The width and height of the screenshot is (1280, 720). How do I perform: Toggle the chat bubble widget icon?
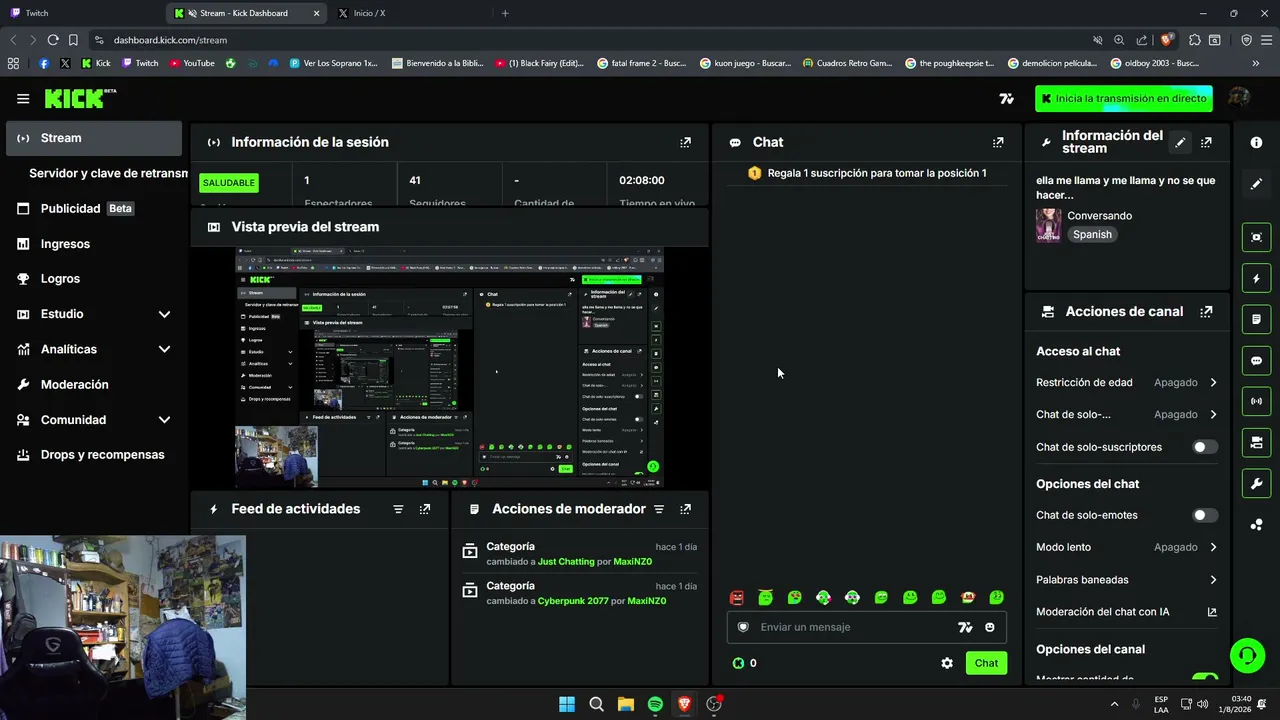(x=1256, y=360)
